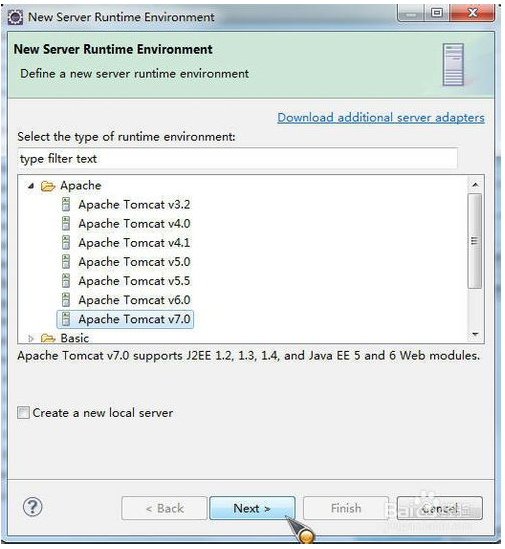Click the Cancel button

coord(440,508)
